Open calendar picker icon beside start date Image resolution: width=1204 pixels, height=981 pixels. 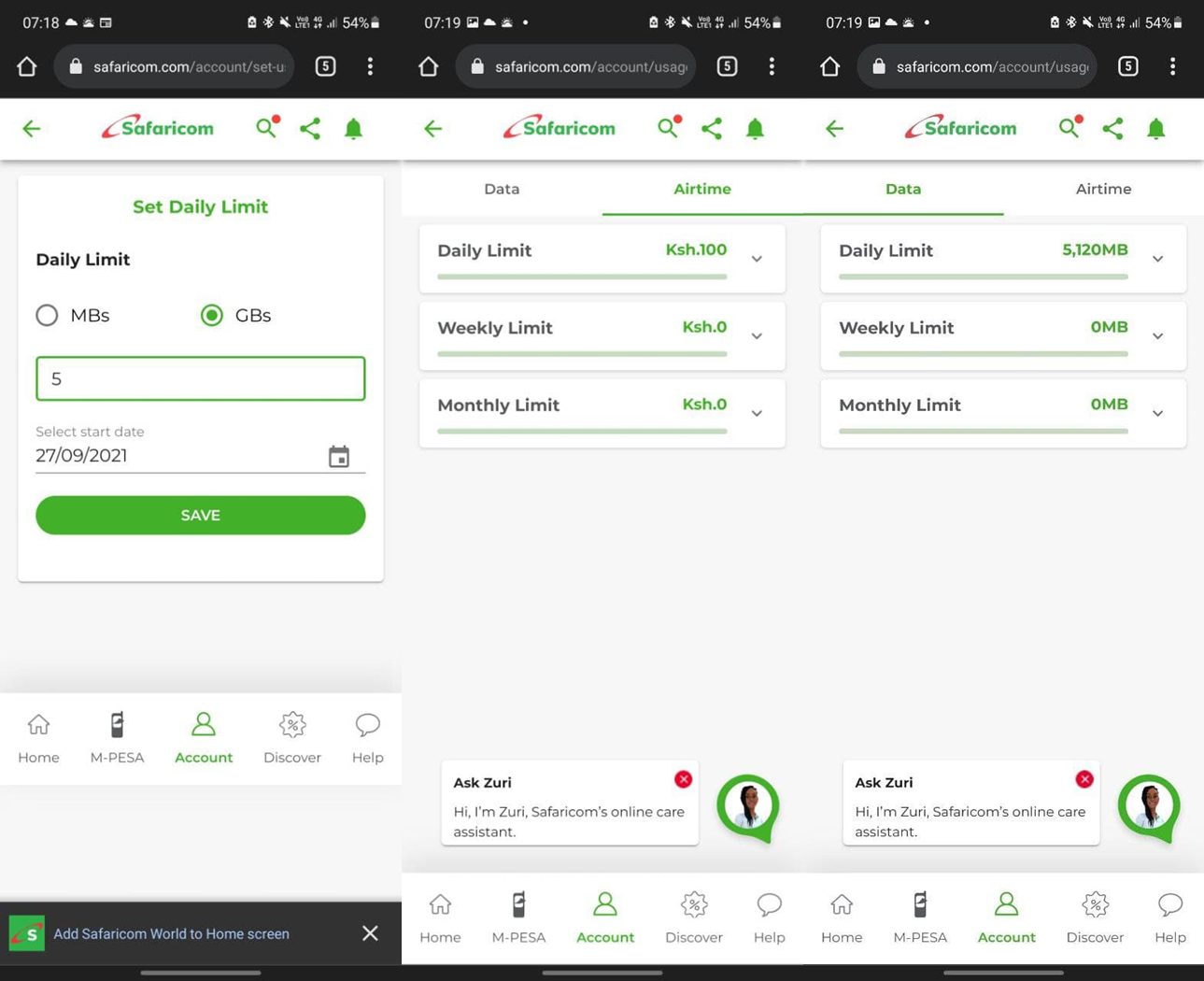click(339, 456)
